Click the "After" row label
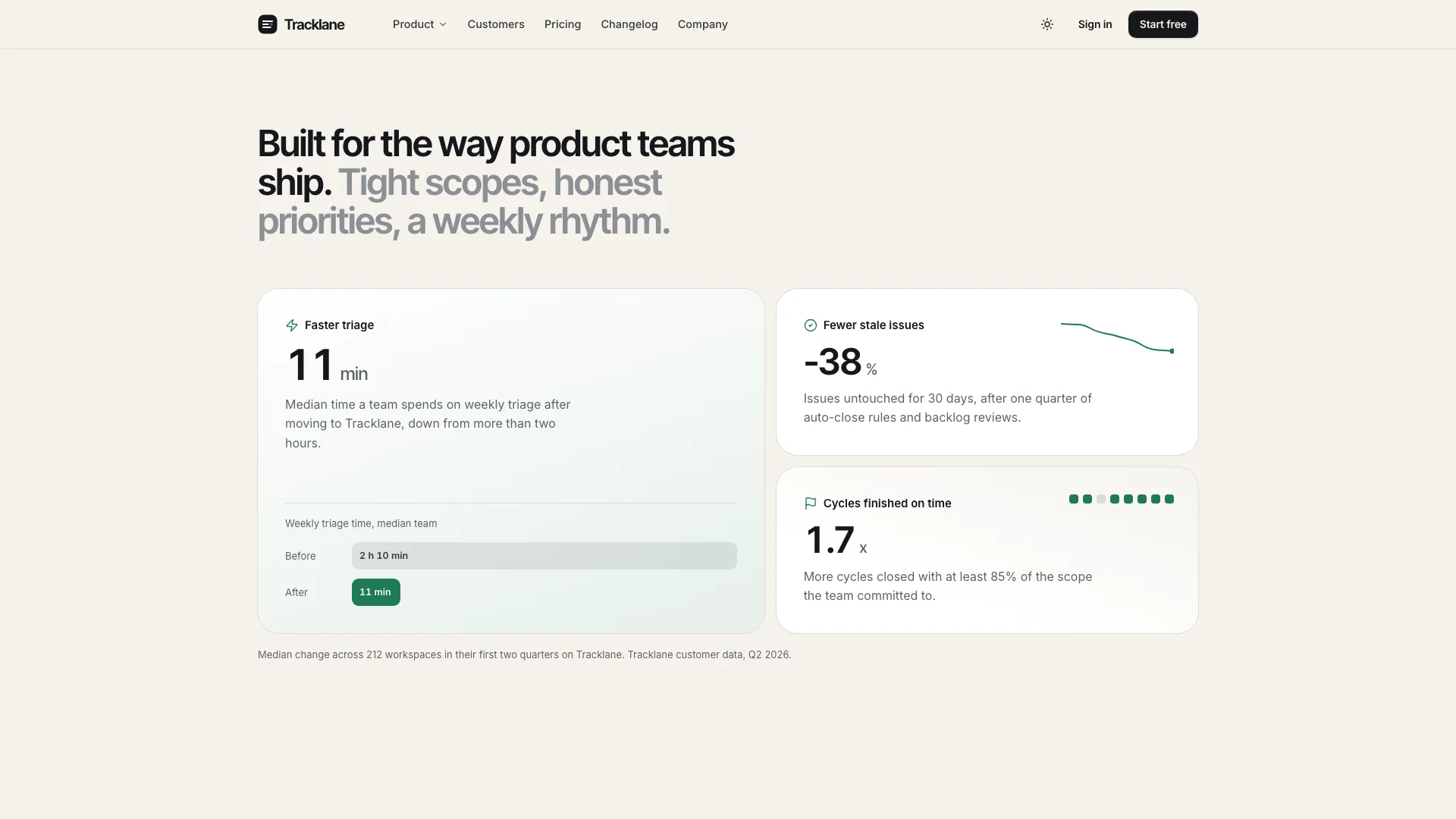Image resolution: width=1456 pixels, height=819 pixels. (297, 592)
